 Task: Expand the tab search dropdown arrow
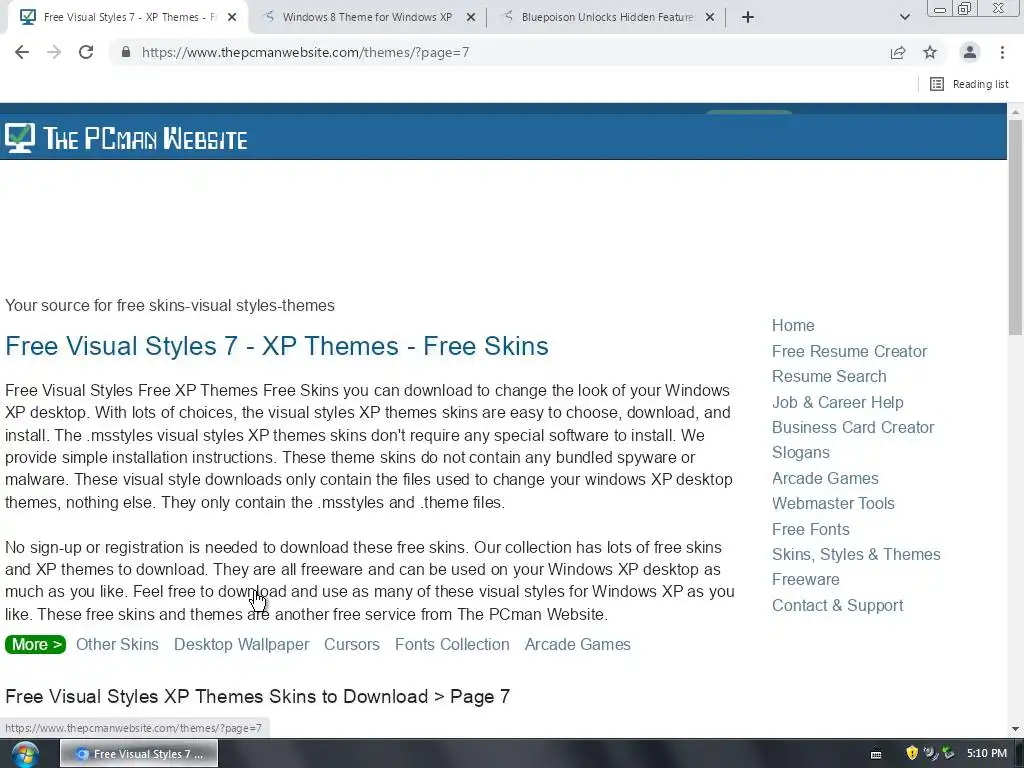tap(904, 17)
